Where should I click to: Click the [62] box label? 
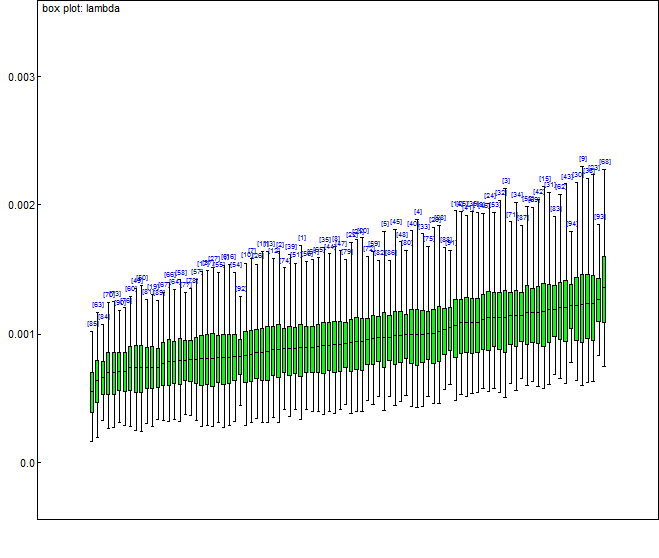pyautogui.click(x=561, y=187)
